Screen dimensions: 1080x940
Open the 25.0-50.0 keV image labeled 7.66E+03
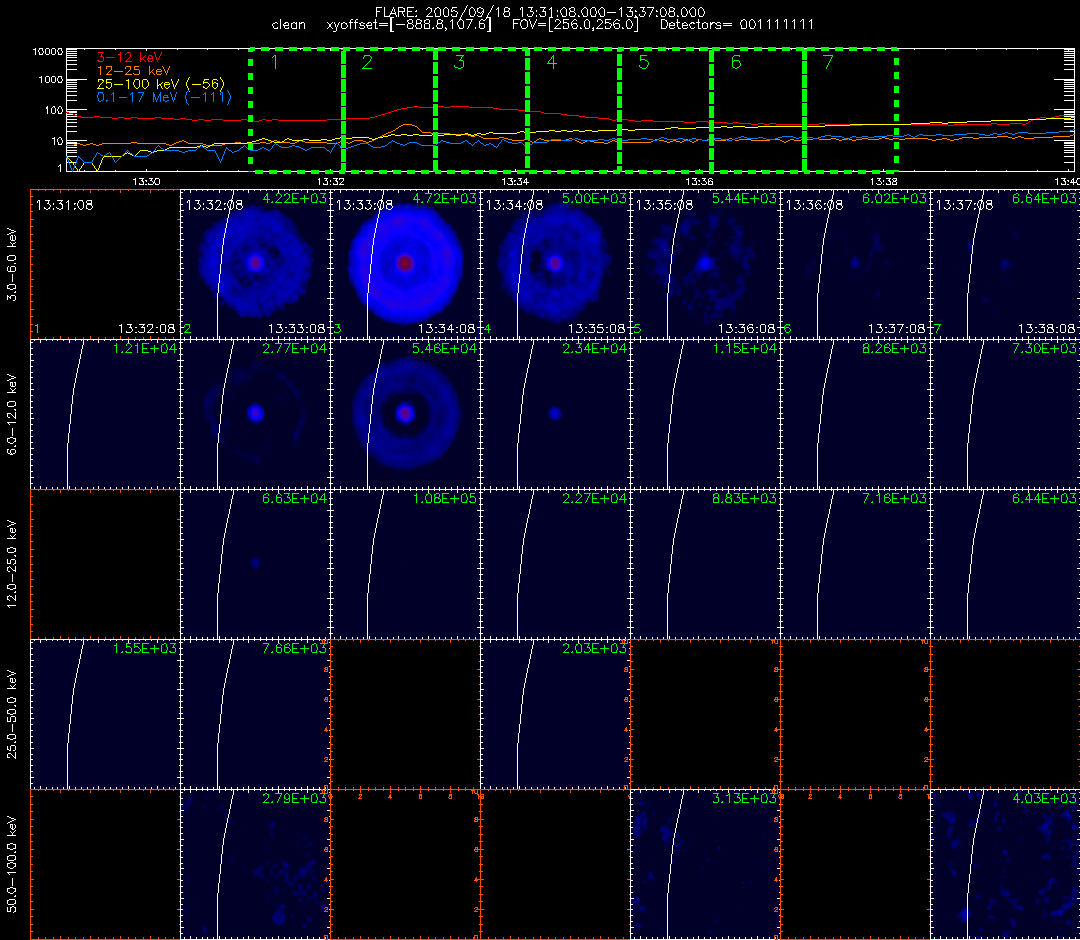(x=256, y=714)
